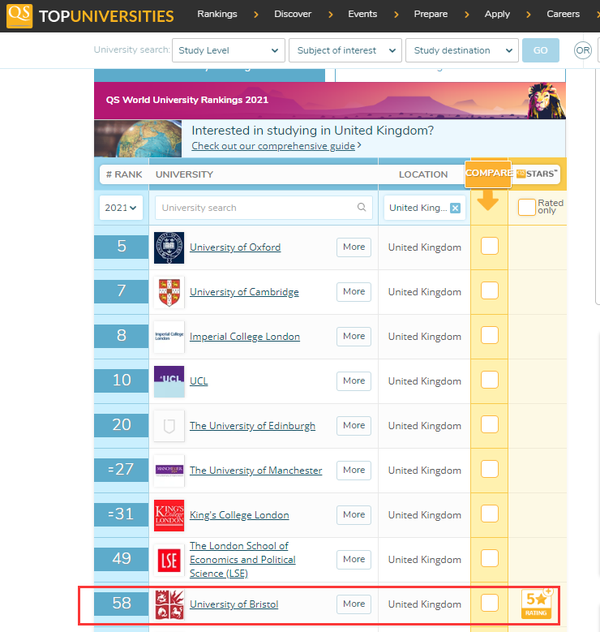Image resolution: width=600 pixels, height=632 pixels.
Task: Click the COMPARE column header
Action: coord(488,174)
